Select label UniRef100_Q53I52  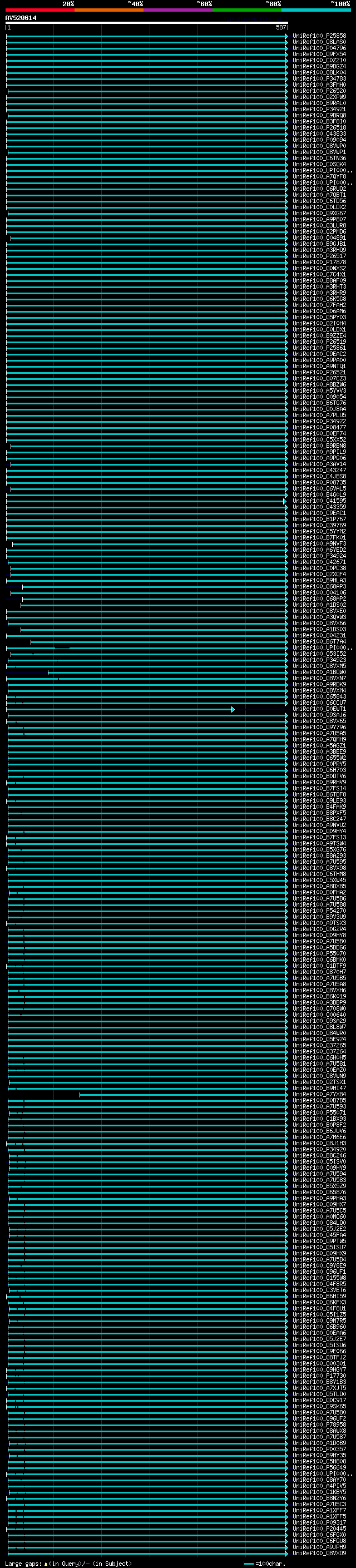319,654
